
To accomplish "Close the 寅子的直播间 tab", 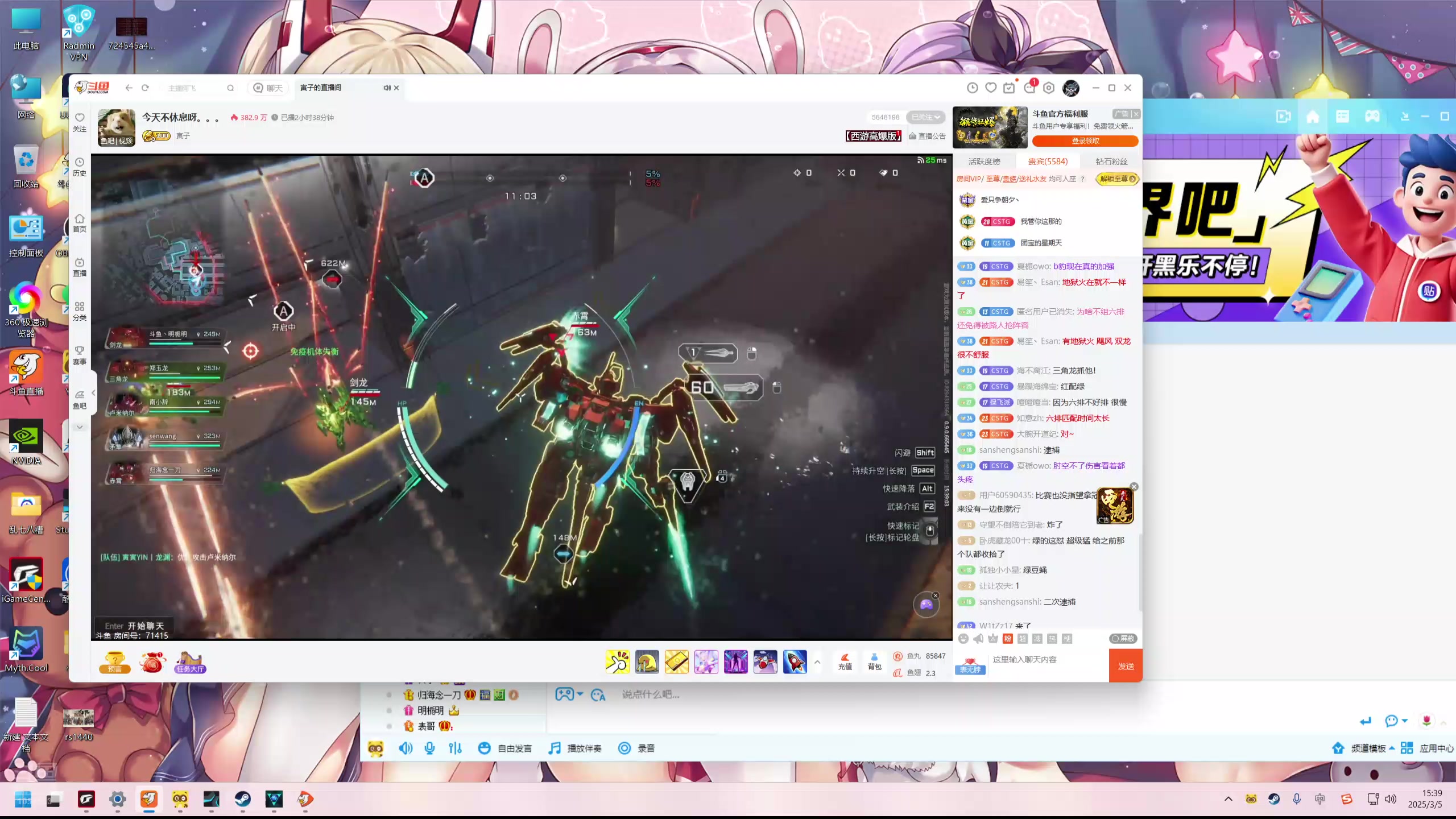I will [x=396, y=88].
